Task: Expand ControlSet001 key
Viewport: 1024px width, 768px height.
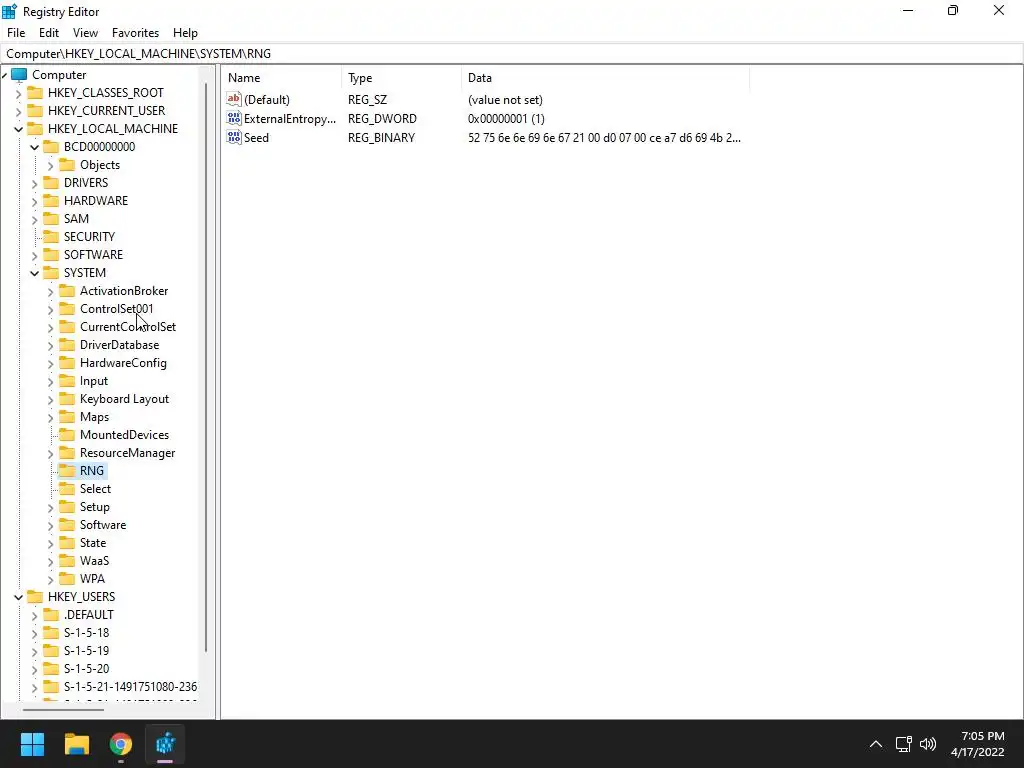Action: coord(50,310)
